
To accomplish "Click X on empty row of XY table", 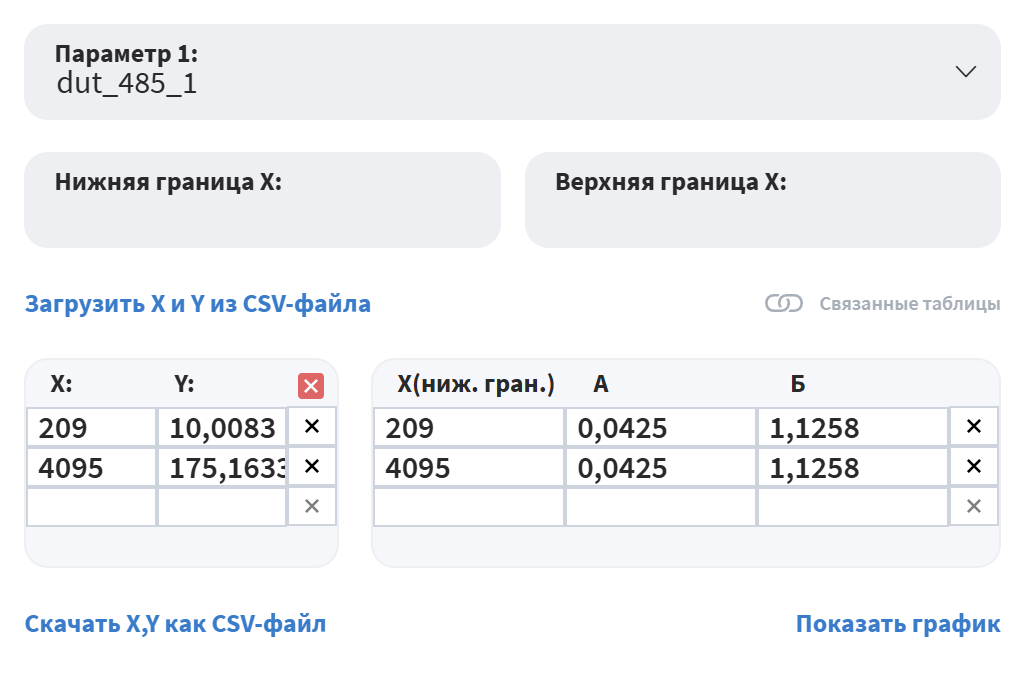I will (311, 507).
